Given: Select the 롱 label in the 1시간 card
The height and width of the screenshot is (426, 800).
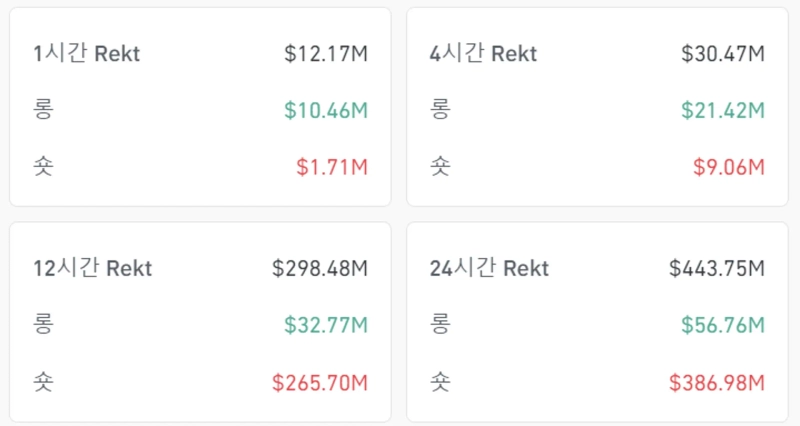Looking at the screenshot, I should click(43, 109).
